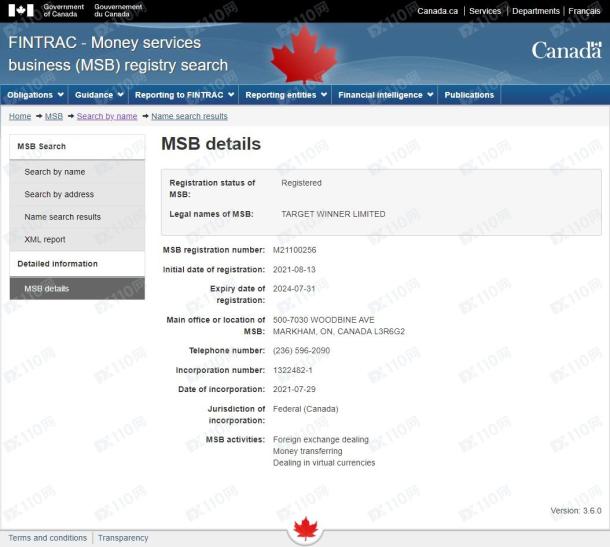Viewport: 610px width, 547px height.
Task: Open Search by name breadcrumb link
Action: tap(107, 116)
